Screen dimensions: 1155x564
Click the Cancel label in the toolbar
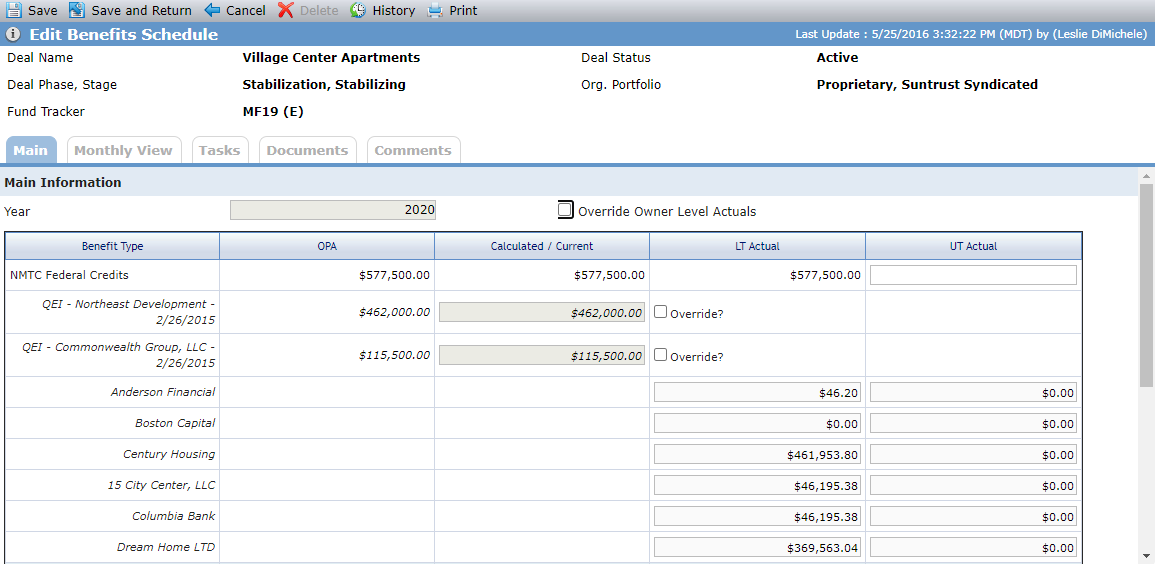[246, 11]
